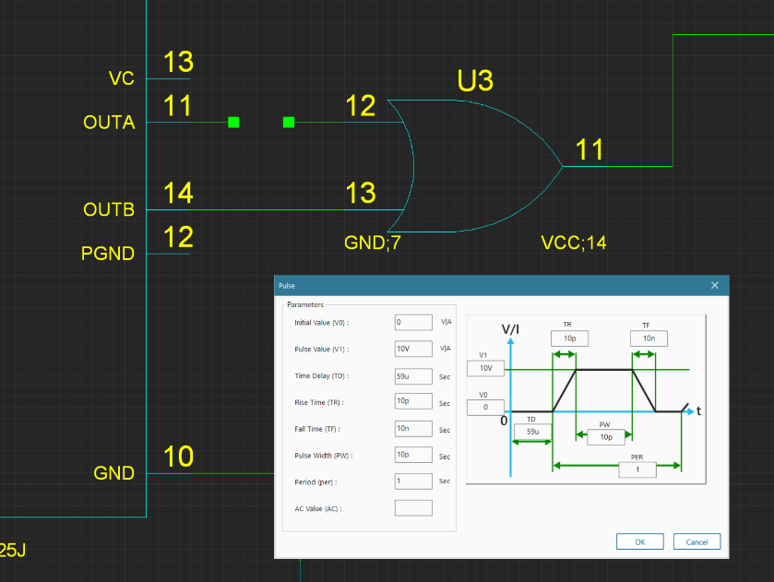Screen dimensions: 774x582
Task: Click the empty AC Value (AC) field
Action: [413, 508]
